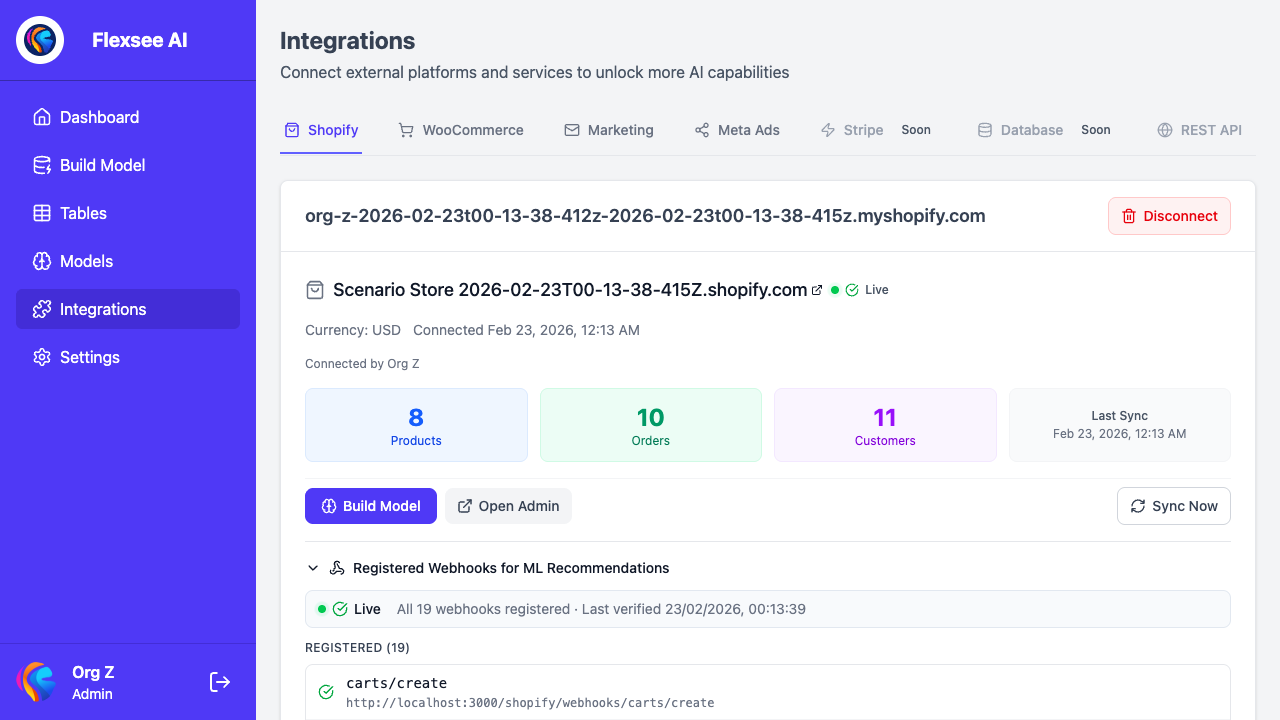Click the Tables icon in the sidebar
The width and height of the screenshot is (1280, 720).
point(41,213)
